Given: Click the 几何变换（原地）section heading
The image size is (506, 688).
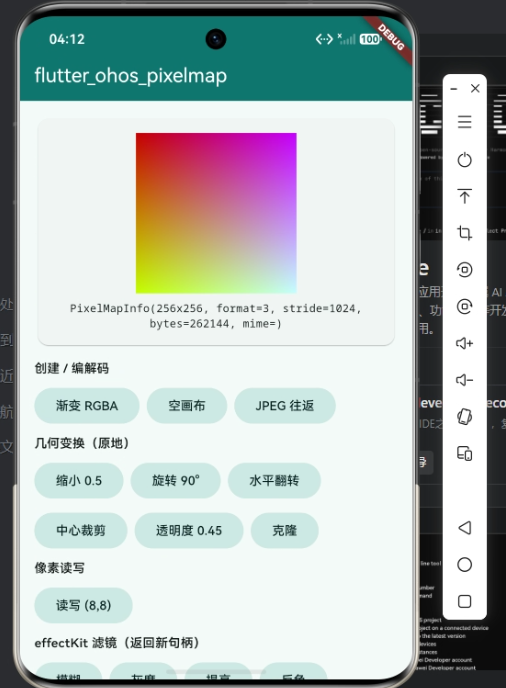Looking at the screenshot, I should click(x=82, y=443).
